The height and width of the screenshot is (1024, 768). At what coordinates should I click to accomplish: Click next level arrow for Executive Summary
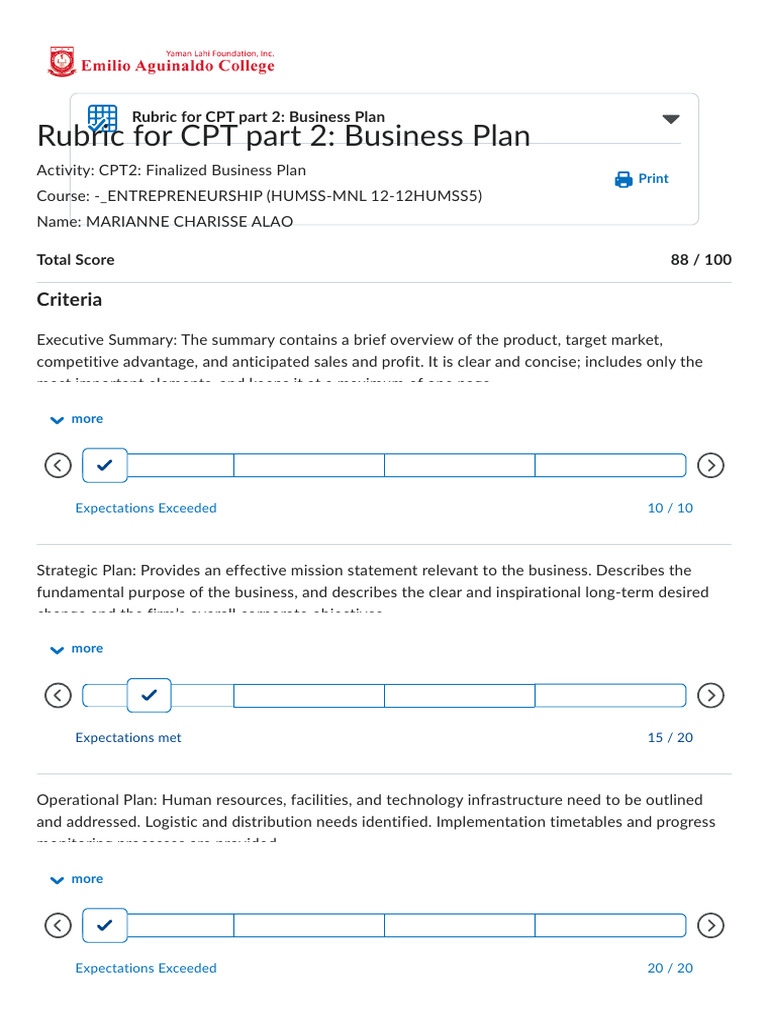(710, 465)
